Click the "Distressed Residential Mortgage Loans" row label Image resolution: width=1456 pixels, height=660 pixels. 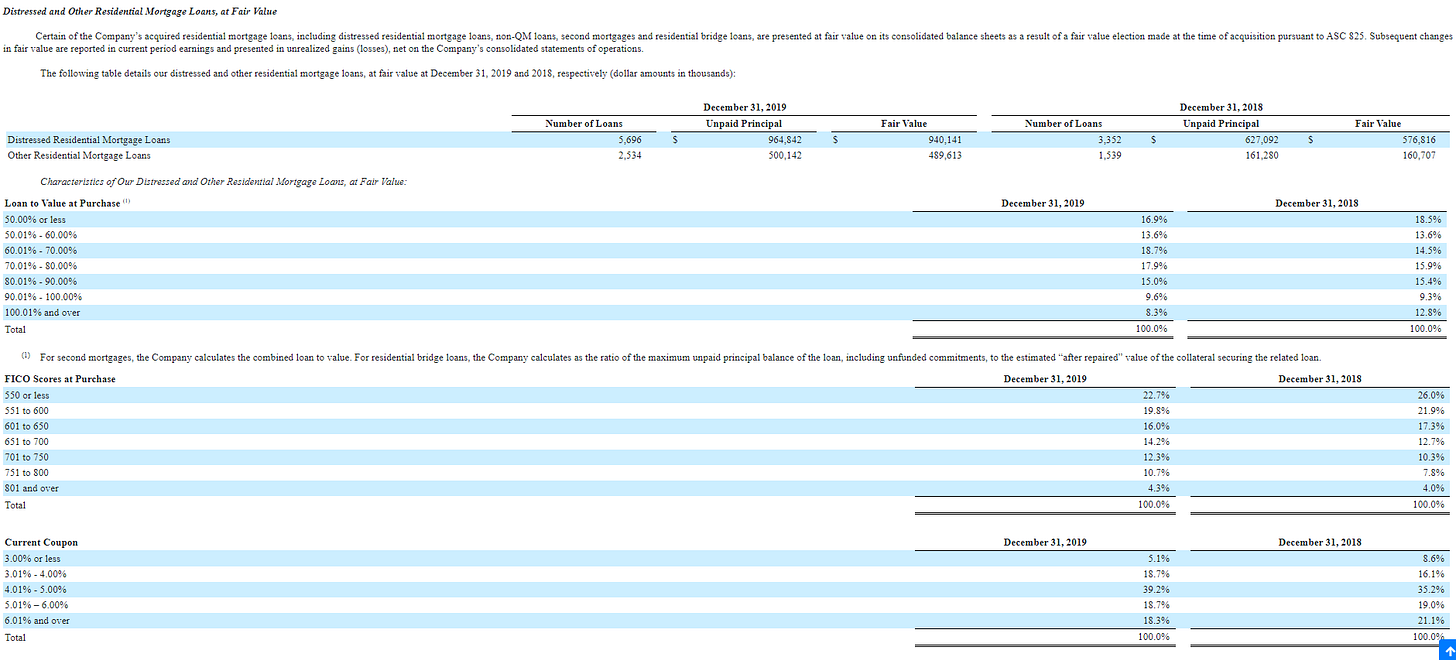click(88, 140)
